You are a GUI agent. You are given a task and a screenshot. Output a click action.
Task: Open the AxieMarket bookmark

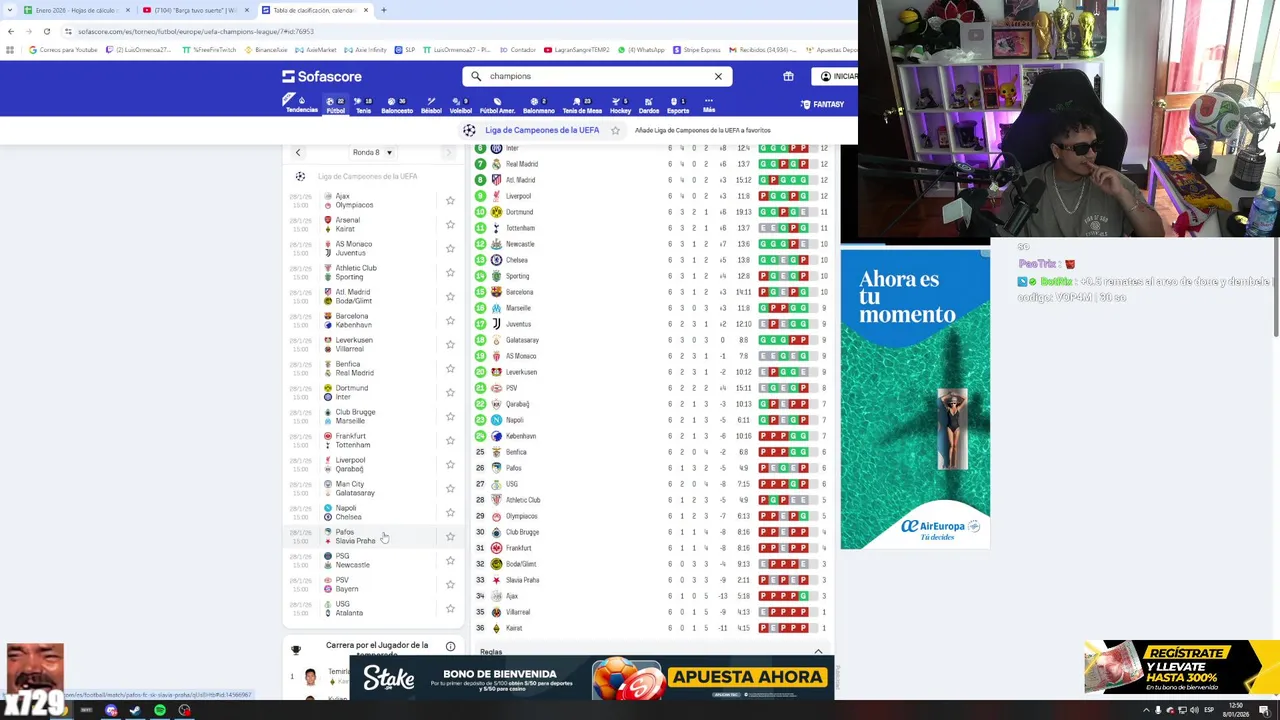(316, 50)
